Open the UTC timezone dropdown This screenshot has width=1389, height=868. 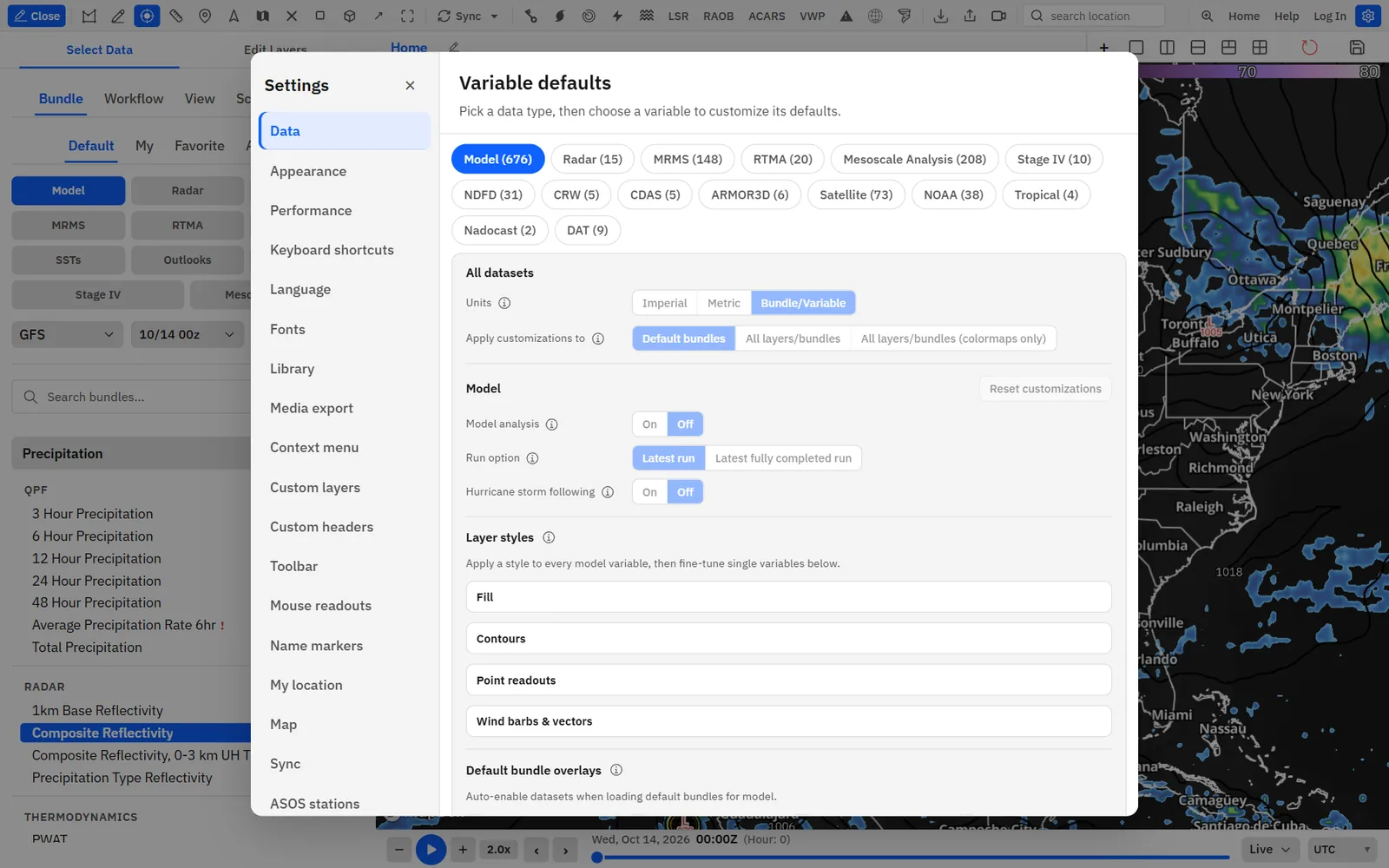click(x=1342, y=849)
